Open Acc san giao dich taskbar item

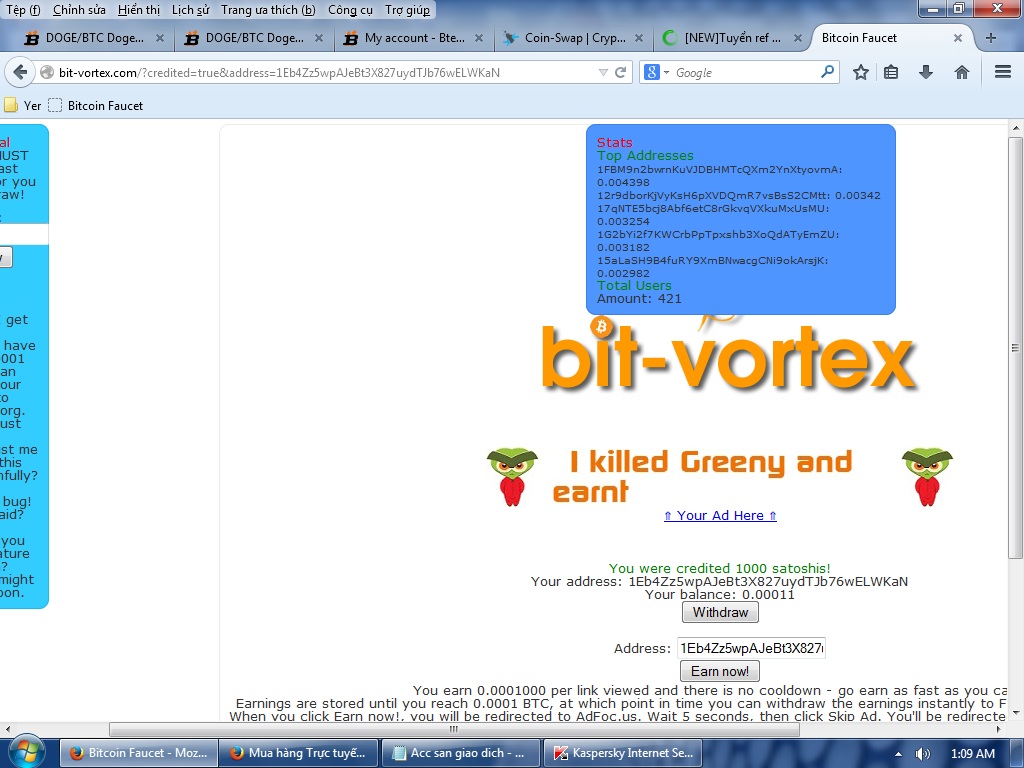point(460,753)
